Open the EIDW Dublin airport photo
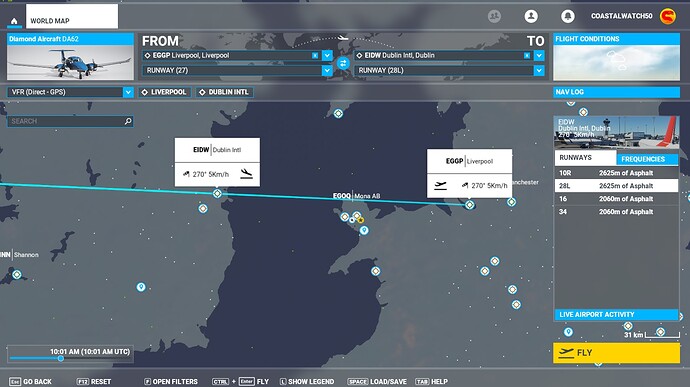 click(x=616, y=133)
